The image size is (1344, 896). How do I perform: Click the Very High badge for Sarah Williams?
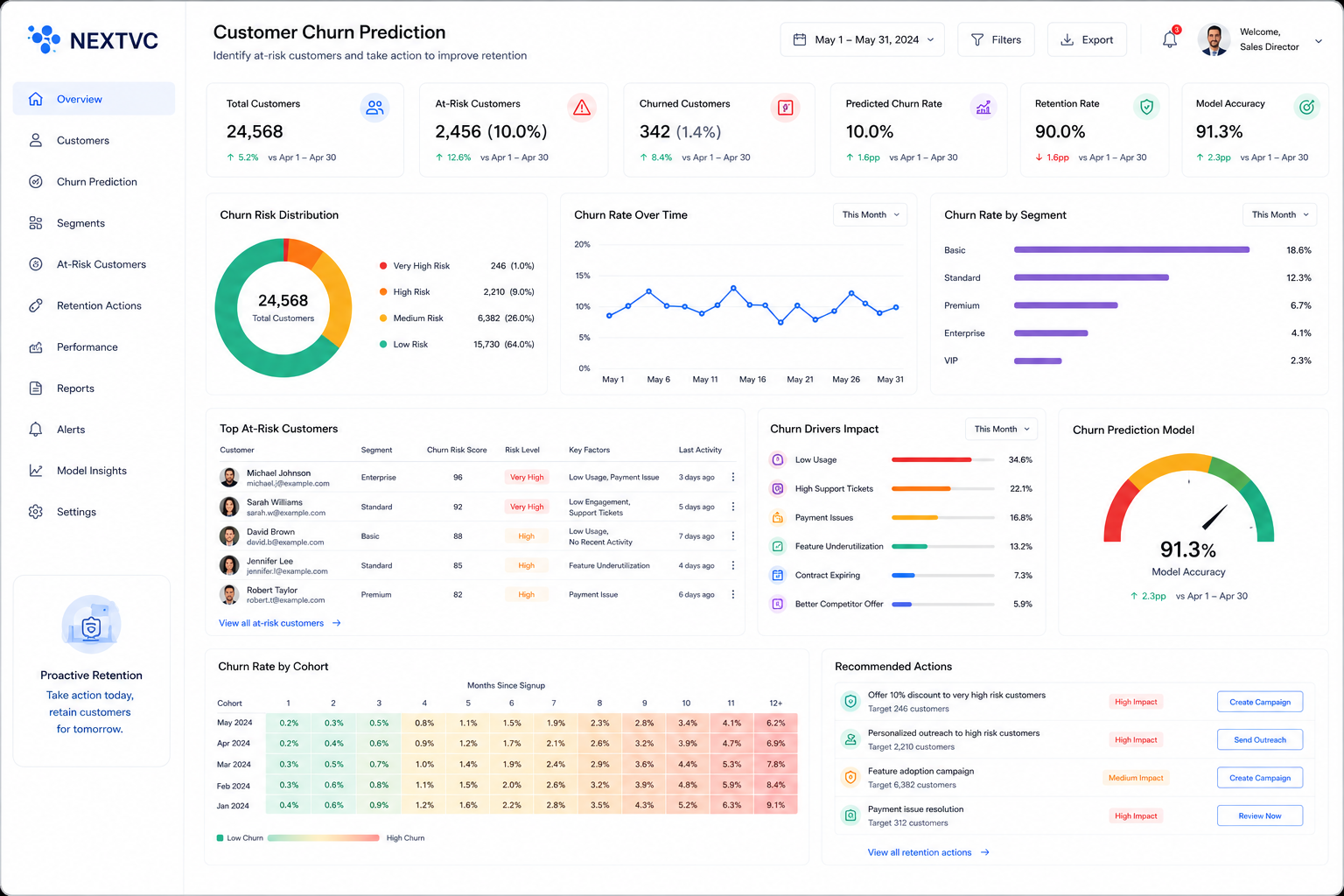pyautogui.click(x=527, y=507)
